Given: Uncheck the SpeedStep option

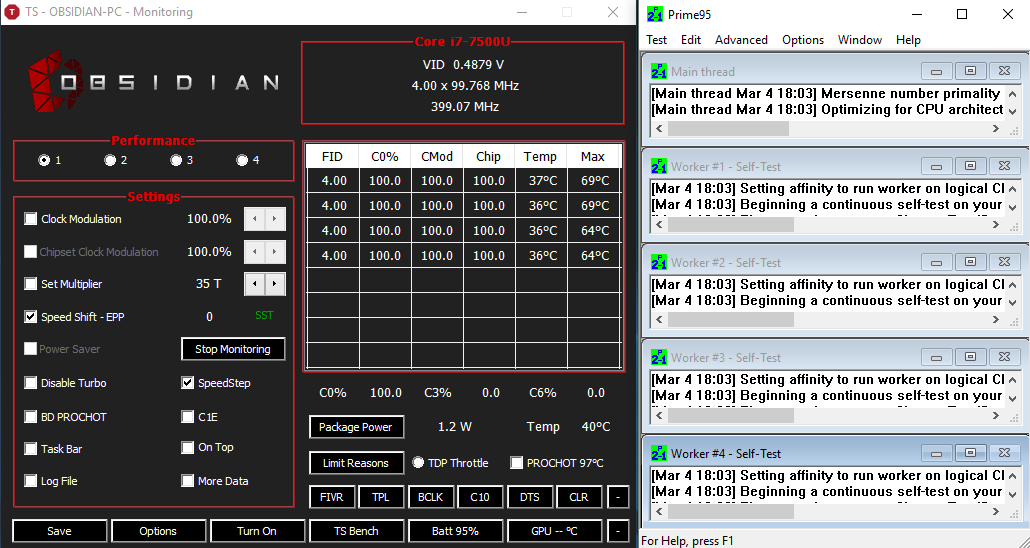Looking at the screenshot, I should (x=188, y=383).
